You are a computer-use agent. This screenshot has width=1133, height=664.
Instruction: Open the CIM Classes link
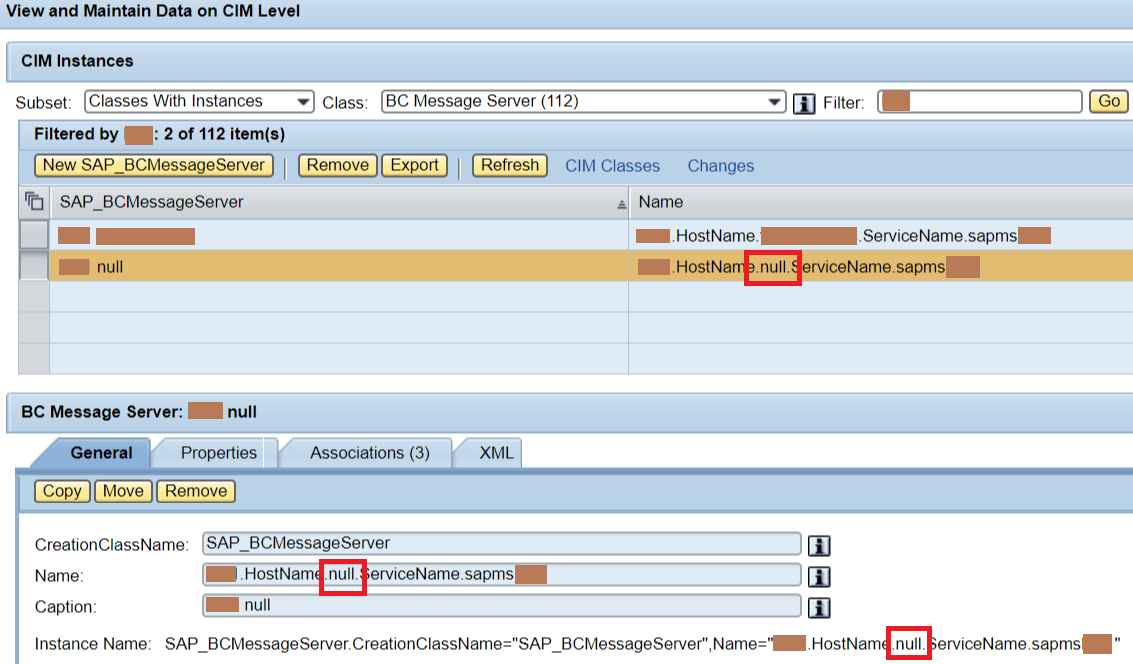[612, 166]
